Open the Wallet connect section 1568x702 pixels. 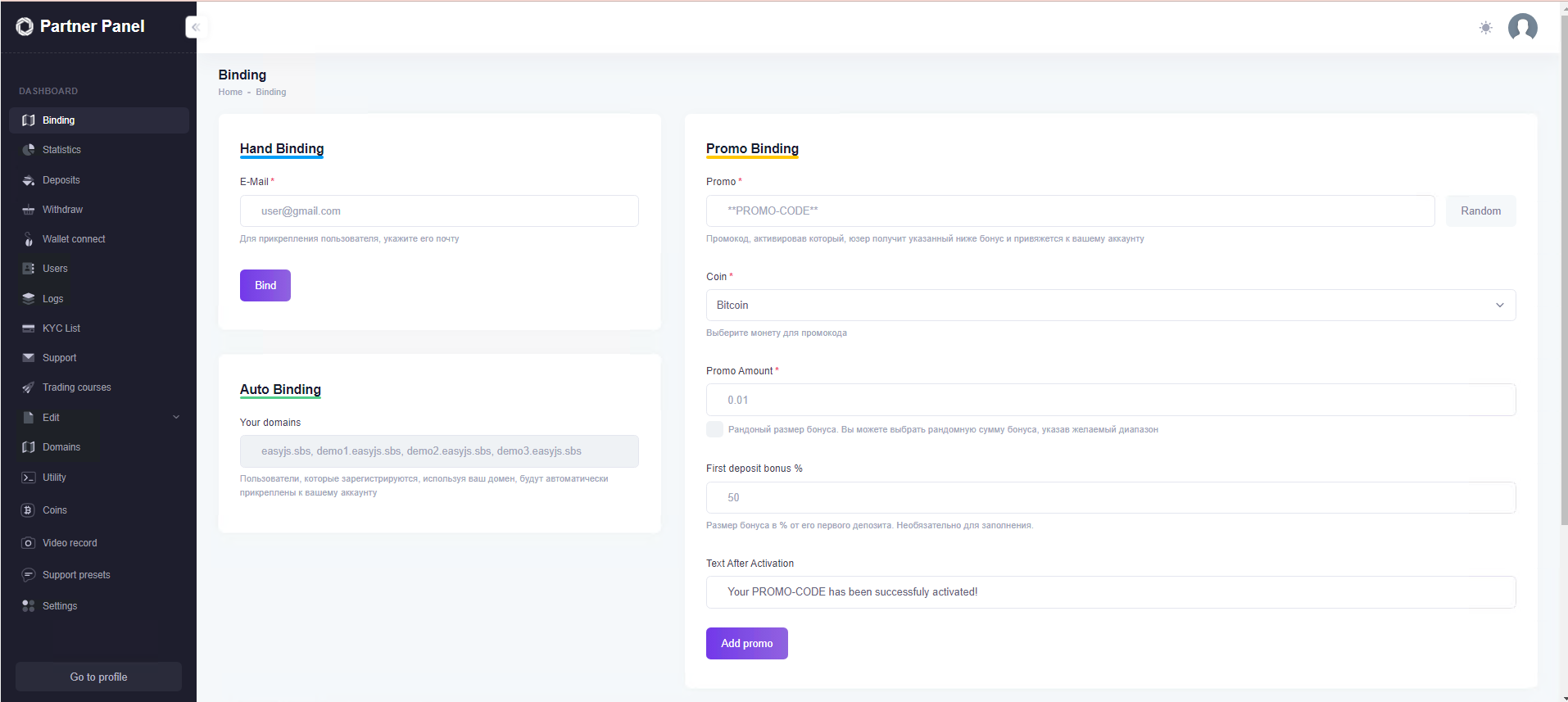74,239
